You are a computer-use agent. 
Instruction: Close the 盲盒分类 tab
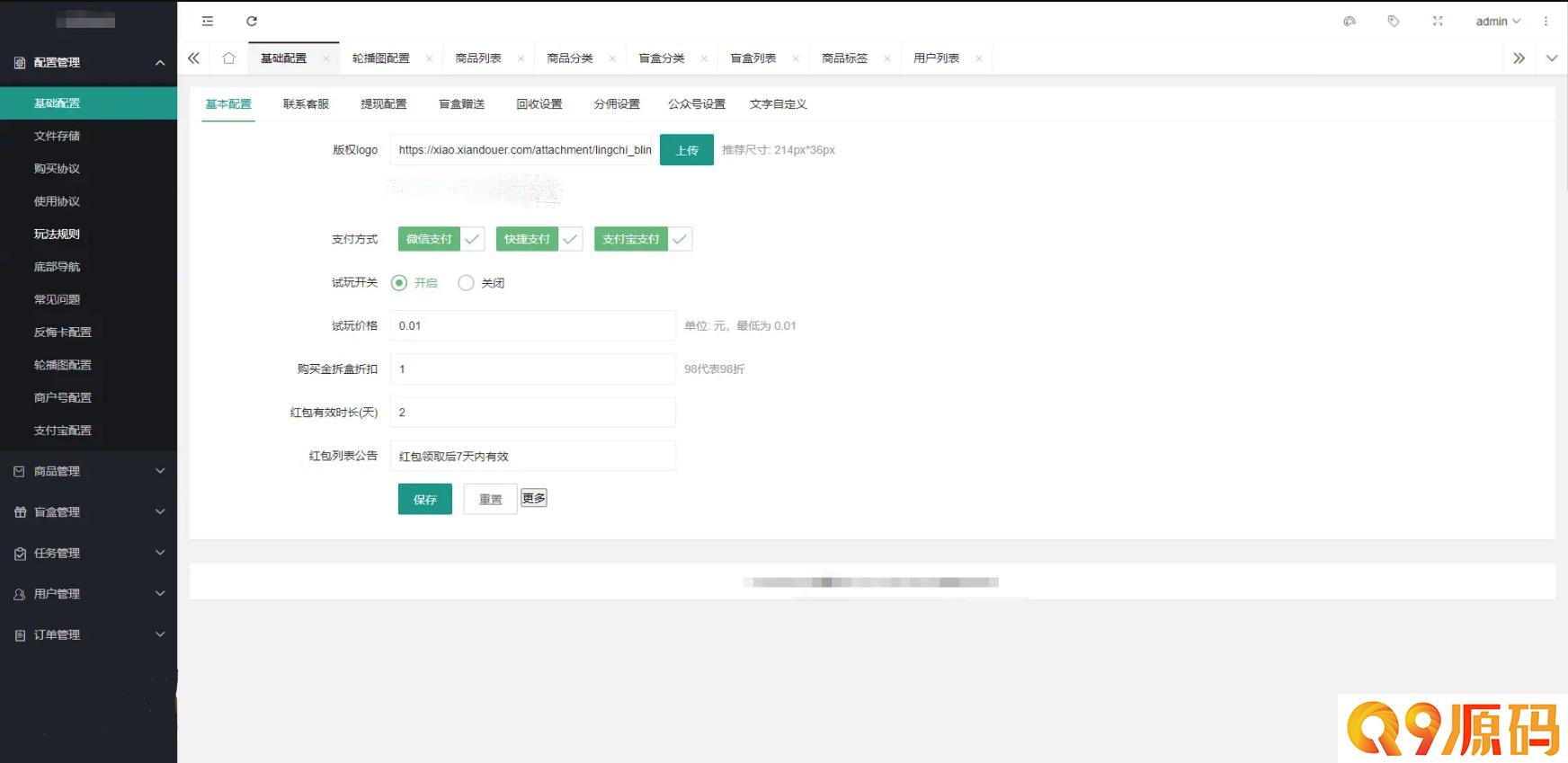tap(704, 58)
